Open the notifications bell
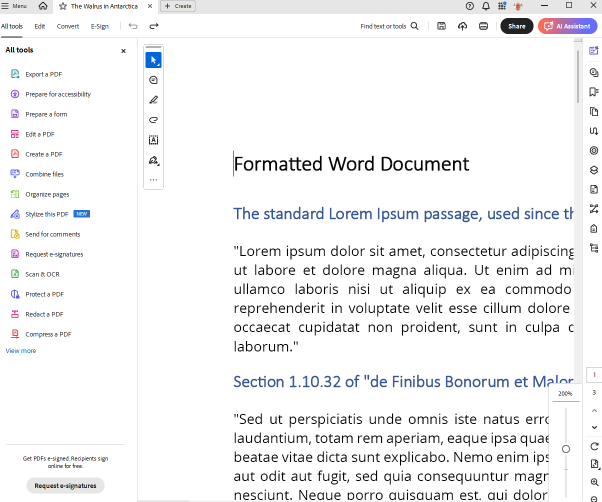The width and height of the screenshot is (602, 502). pos(486,6)
